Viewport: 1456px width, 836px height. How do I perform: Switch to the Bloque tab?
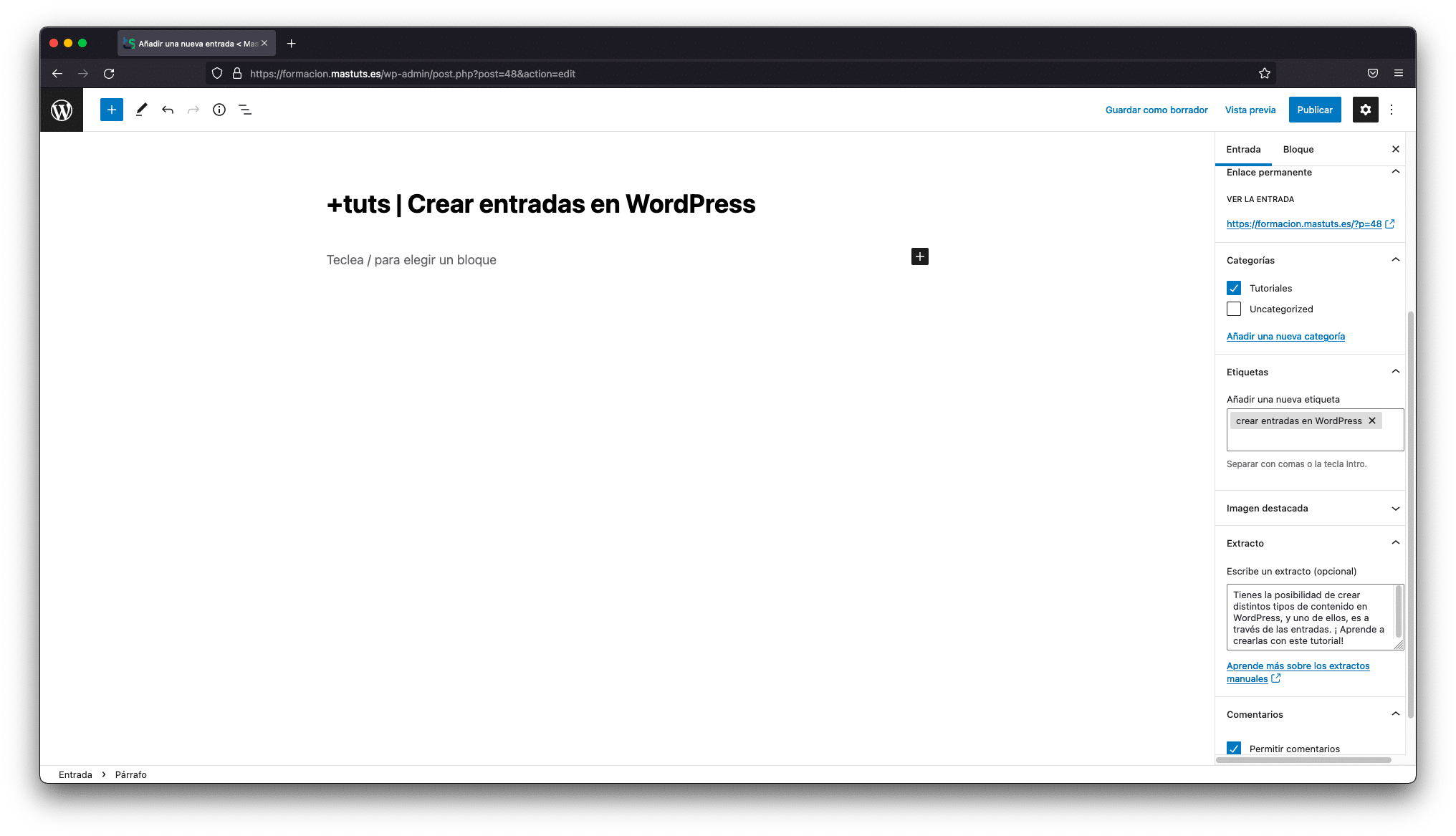1298,149
